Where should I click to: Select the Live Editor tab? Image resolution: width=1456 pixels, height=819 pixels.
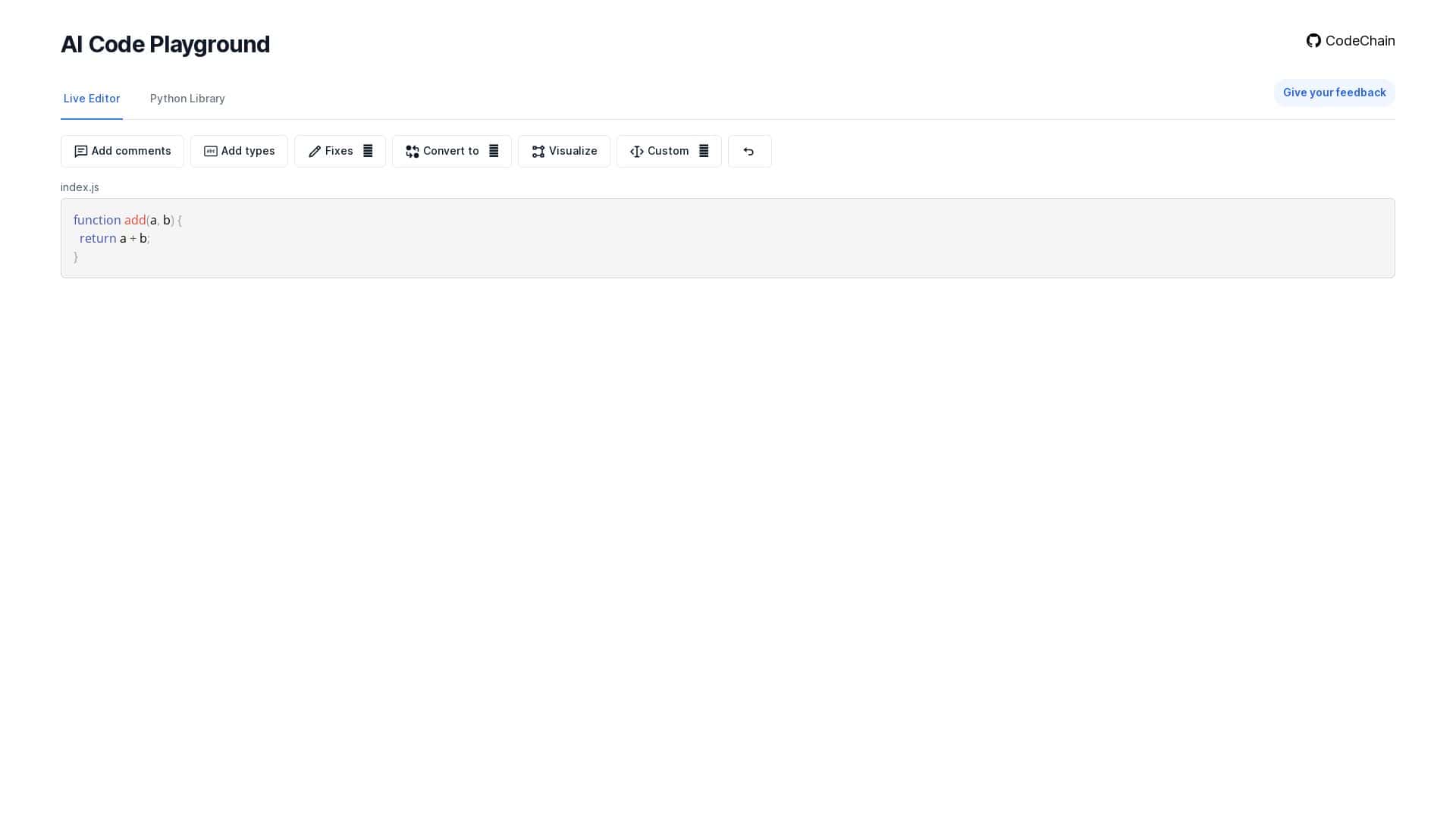pyautogui.click(x=92, y=99)
